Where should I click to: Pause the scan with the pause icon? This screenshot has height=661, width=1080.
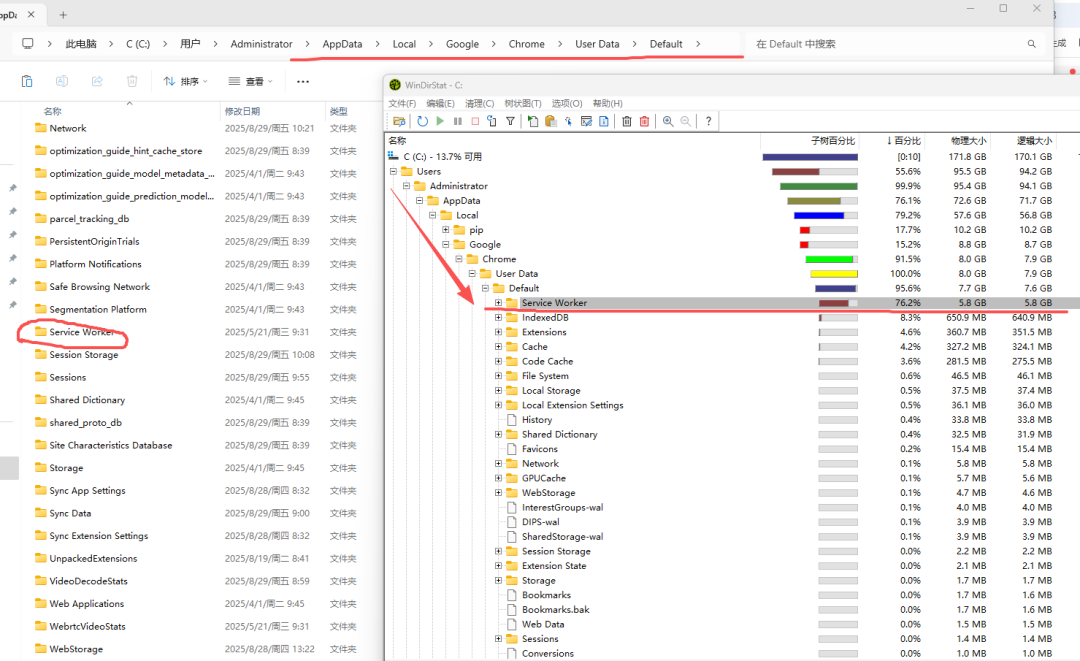coord(457,121)
